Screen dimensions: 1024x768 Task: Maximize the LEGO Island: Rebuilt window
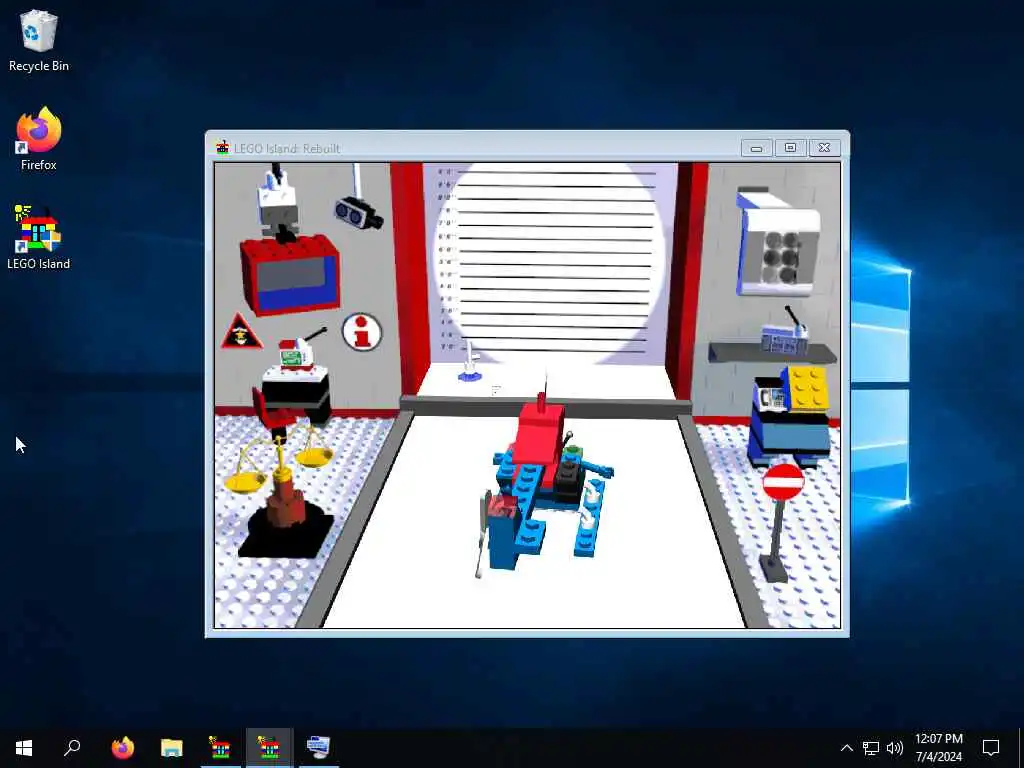tap(790, 148)
